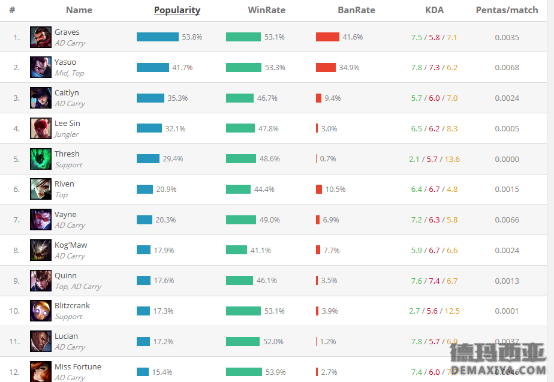This screenshot has height=382, width=554.
Task: Sort table by Popularity column
Action: pos(177,10)
